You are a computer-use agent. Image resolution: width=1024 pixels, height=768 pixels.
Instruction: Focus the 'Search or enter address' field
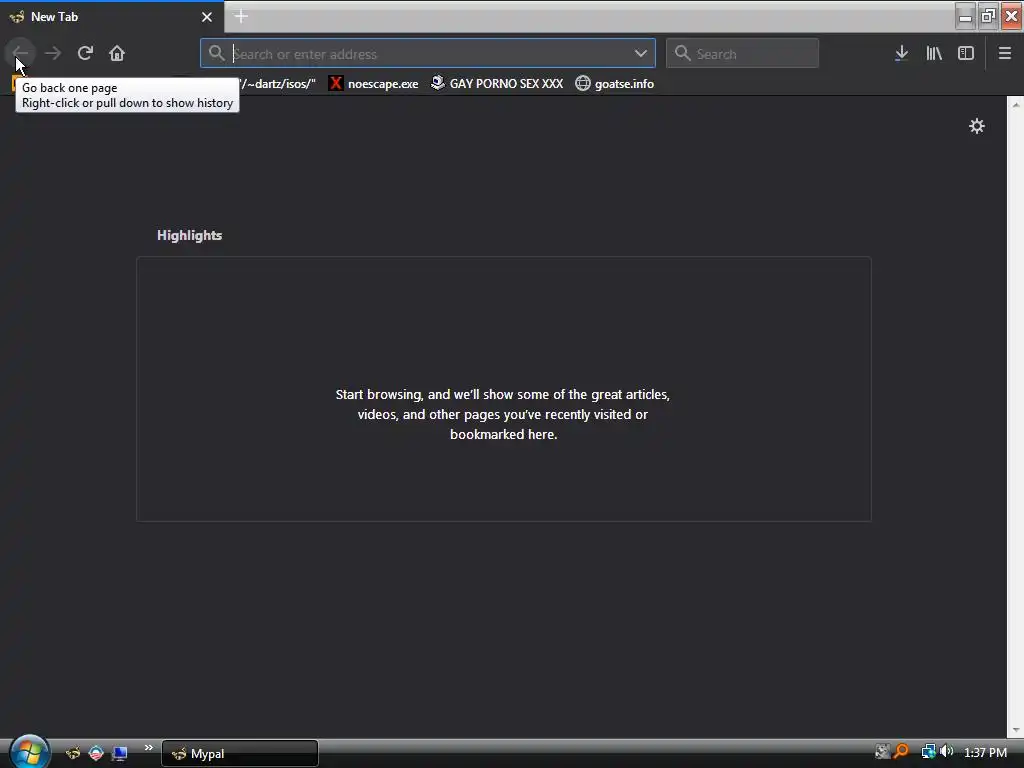click(x=428, y=54)
